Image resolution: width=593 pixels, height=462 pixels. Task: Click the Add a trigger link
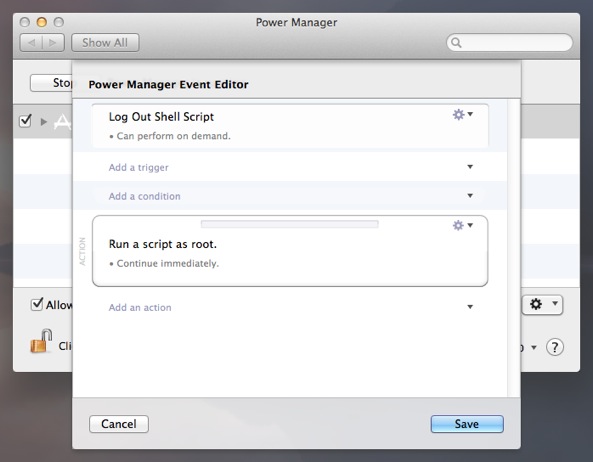[138, 167]
